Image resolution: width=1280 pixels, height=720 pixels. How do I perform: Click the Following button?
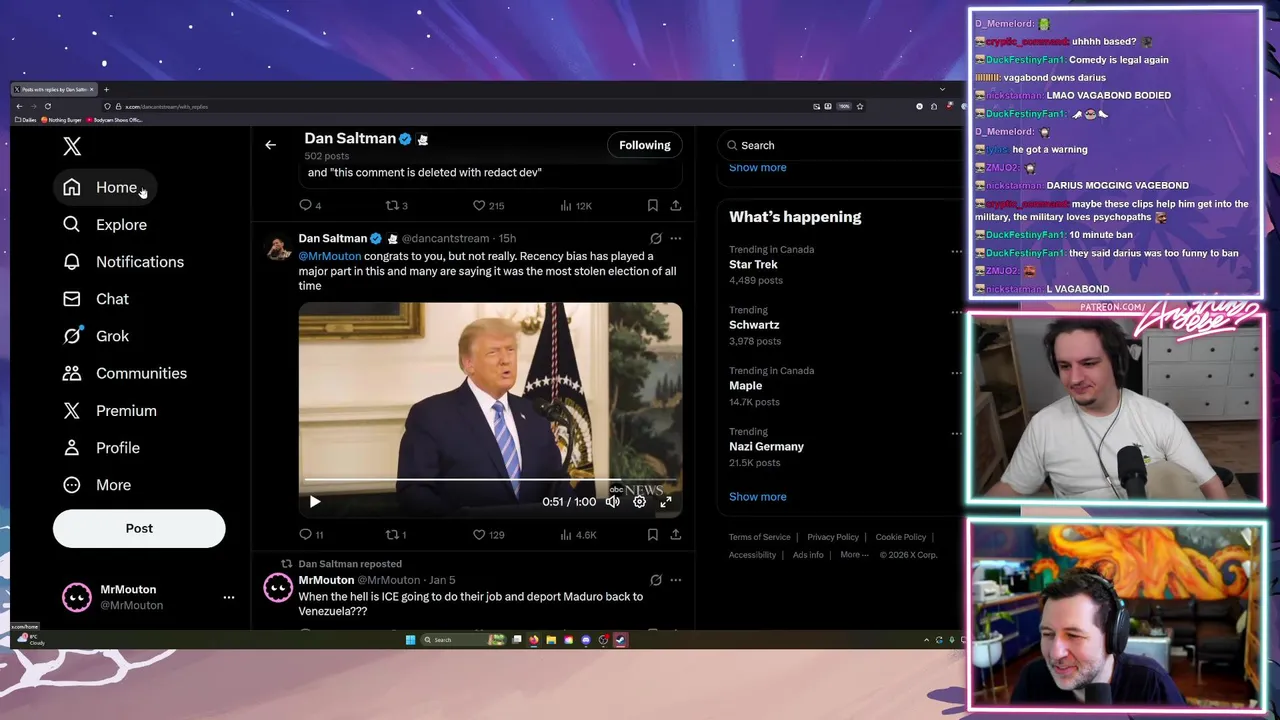[645, 145]
